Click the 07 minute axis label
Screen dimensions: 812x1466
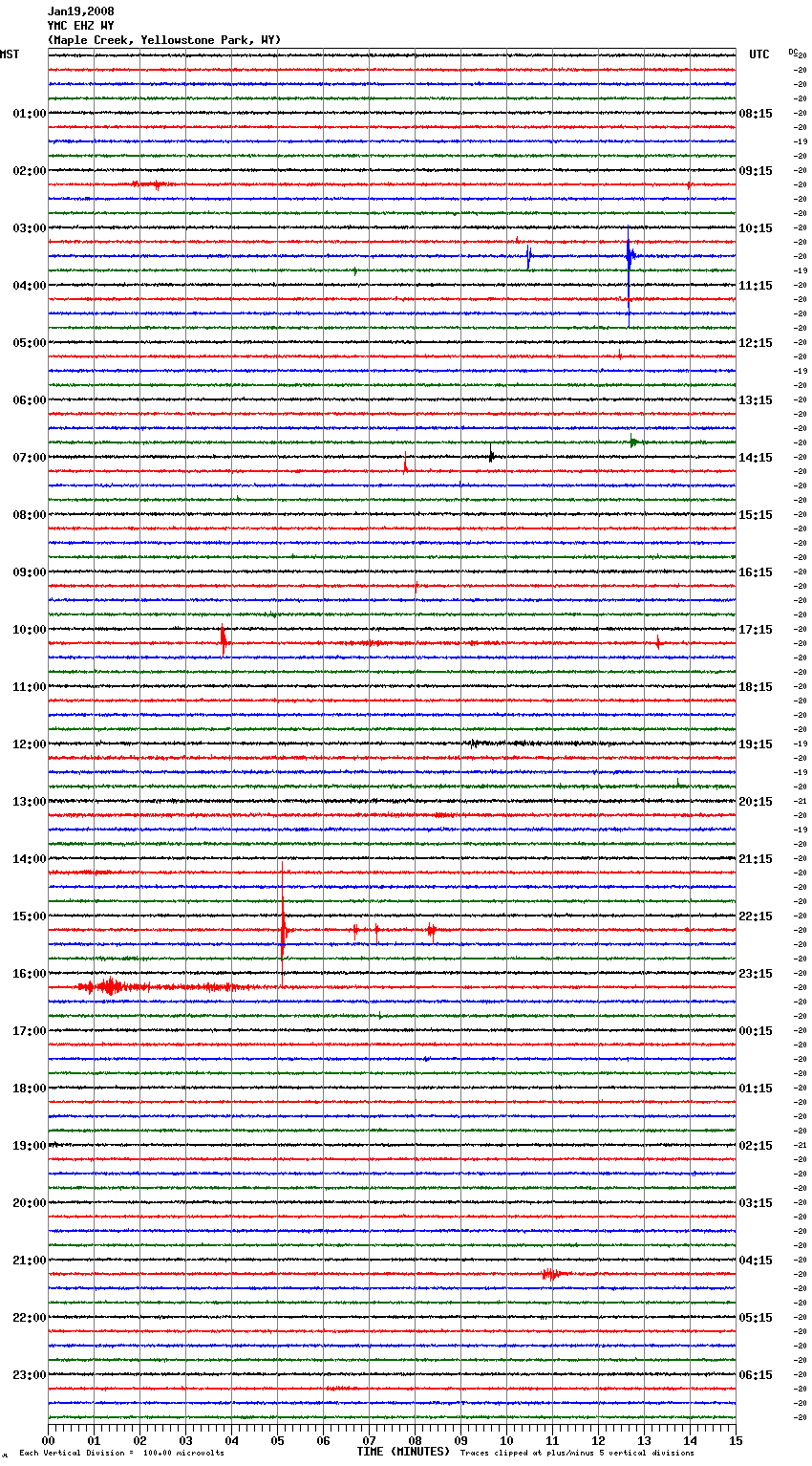[x=369, y=1440]
